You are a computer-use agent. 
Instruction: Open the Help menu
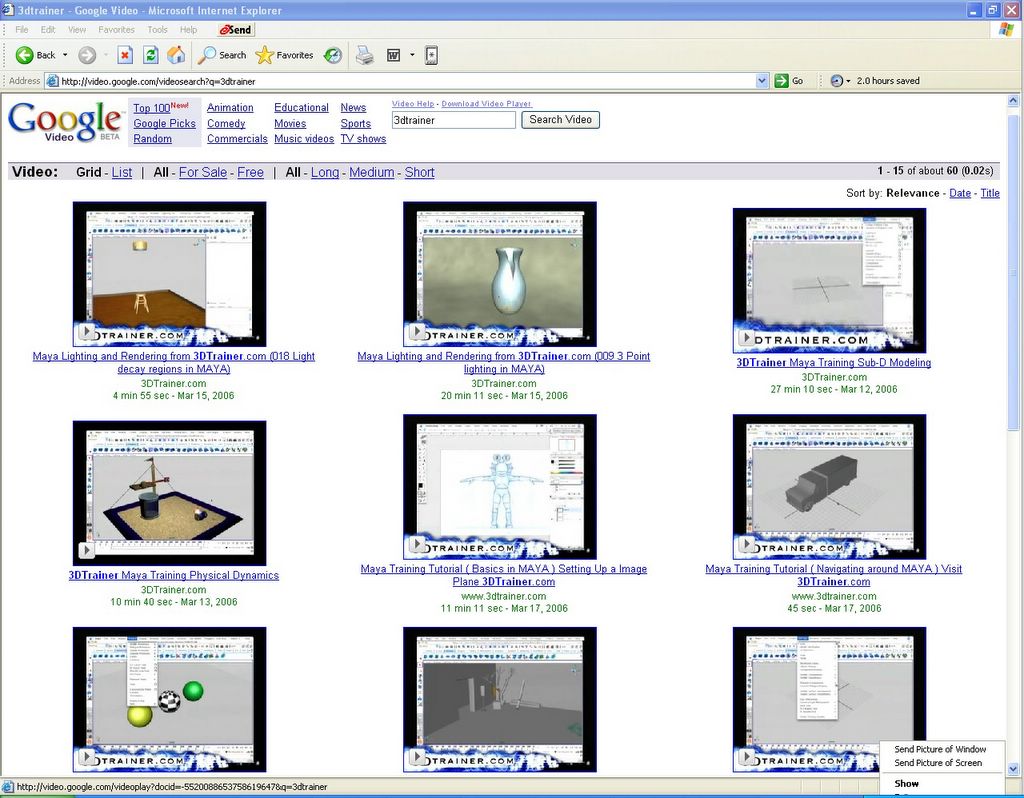click(x=189, y=29)
